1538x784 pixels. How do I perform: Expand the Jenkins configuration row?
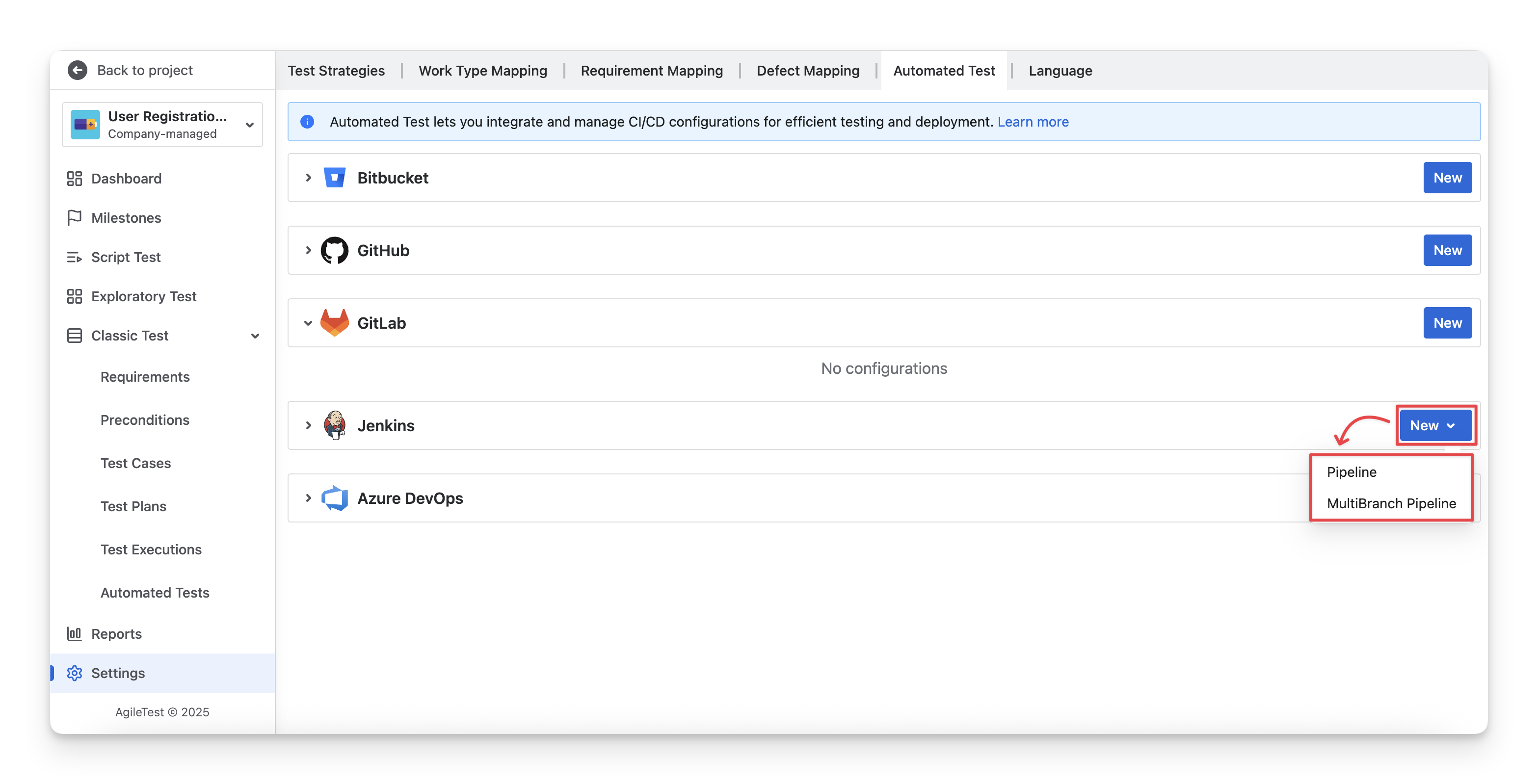tap(308, 426)
